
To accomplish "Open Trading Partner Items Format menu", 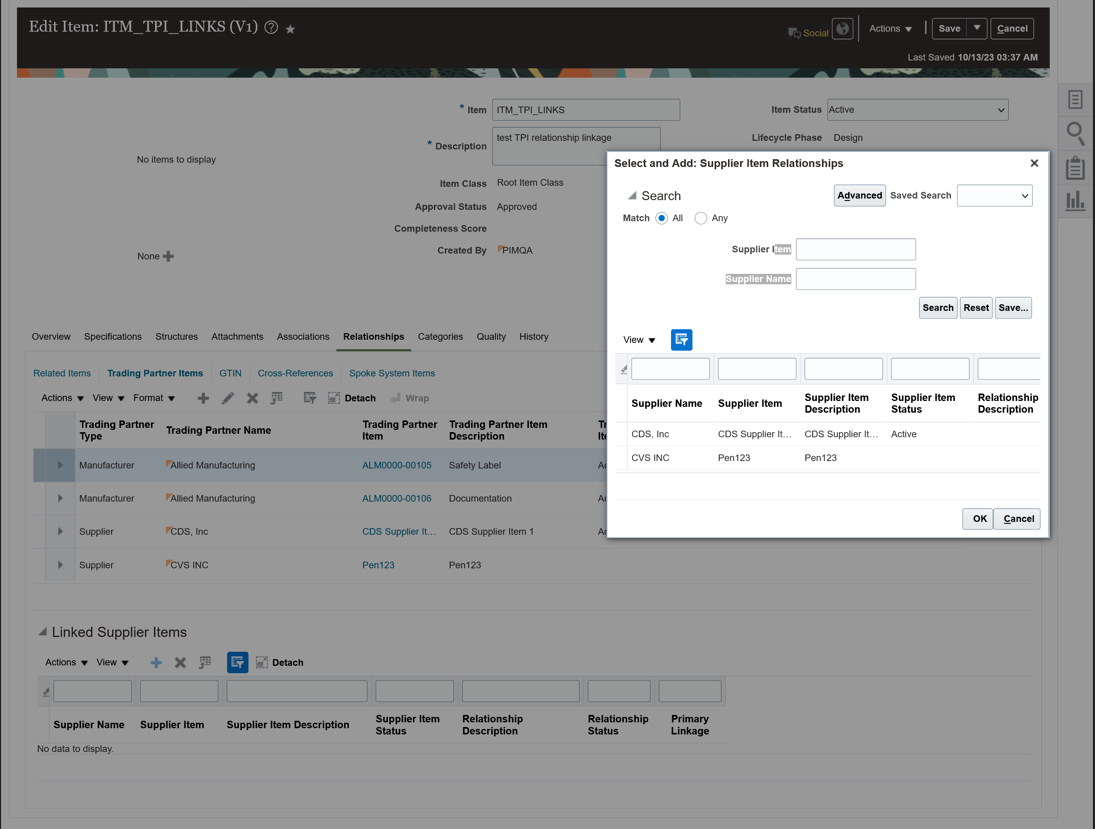I will (154, 398).
